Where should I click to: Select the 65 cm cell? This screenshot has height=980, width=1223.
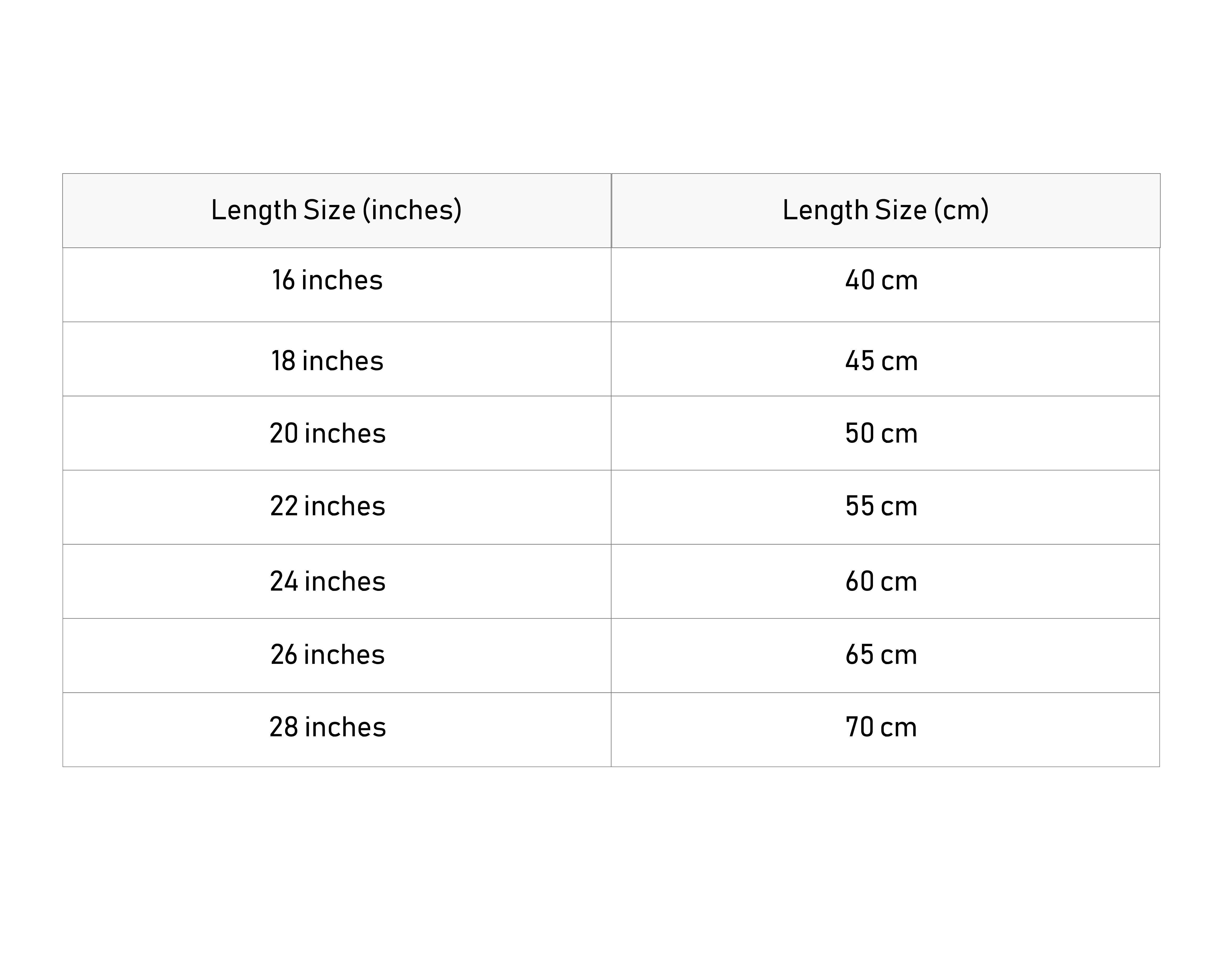(886, 656)
